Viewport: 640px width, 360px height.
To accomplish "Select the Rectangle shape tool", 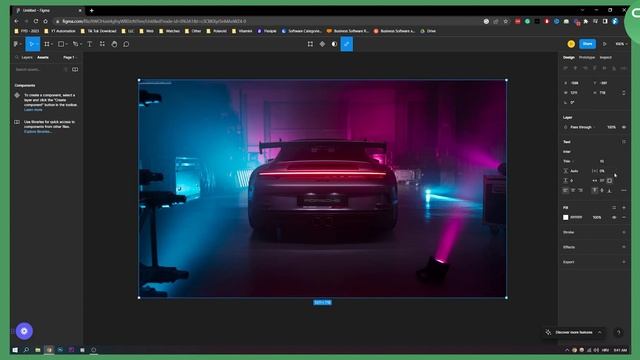I will (61, 44).
